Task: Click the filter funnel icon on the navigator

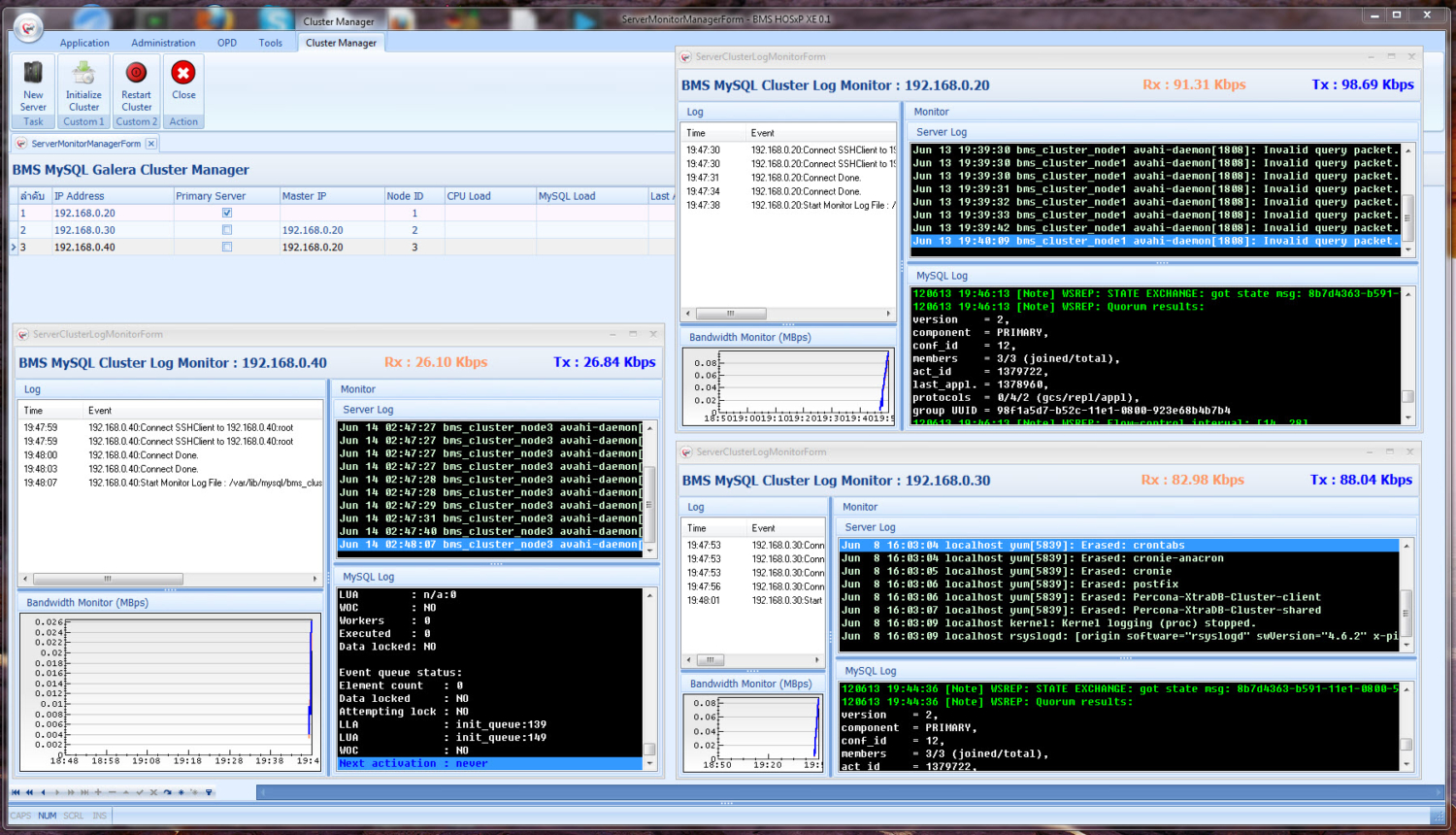Action: [209, 792]
